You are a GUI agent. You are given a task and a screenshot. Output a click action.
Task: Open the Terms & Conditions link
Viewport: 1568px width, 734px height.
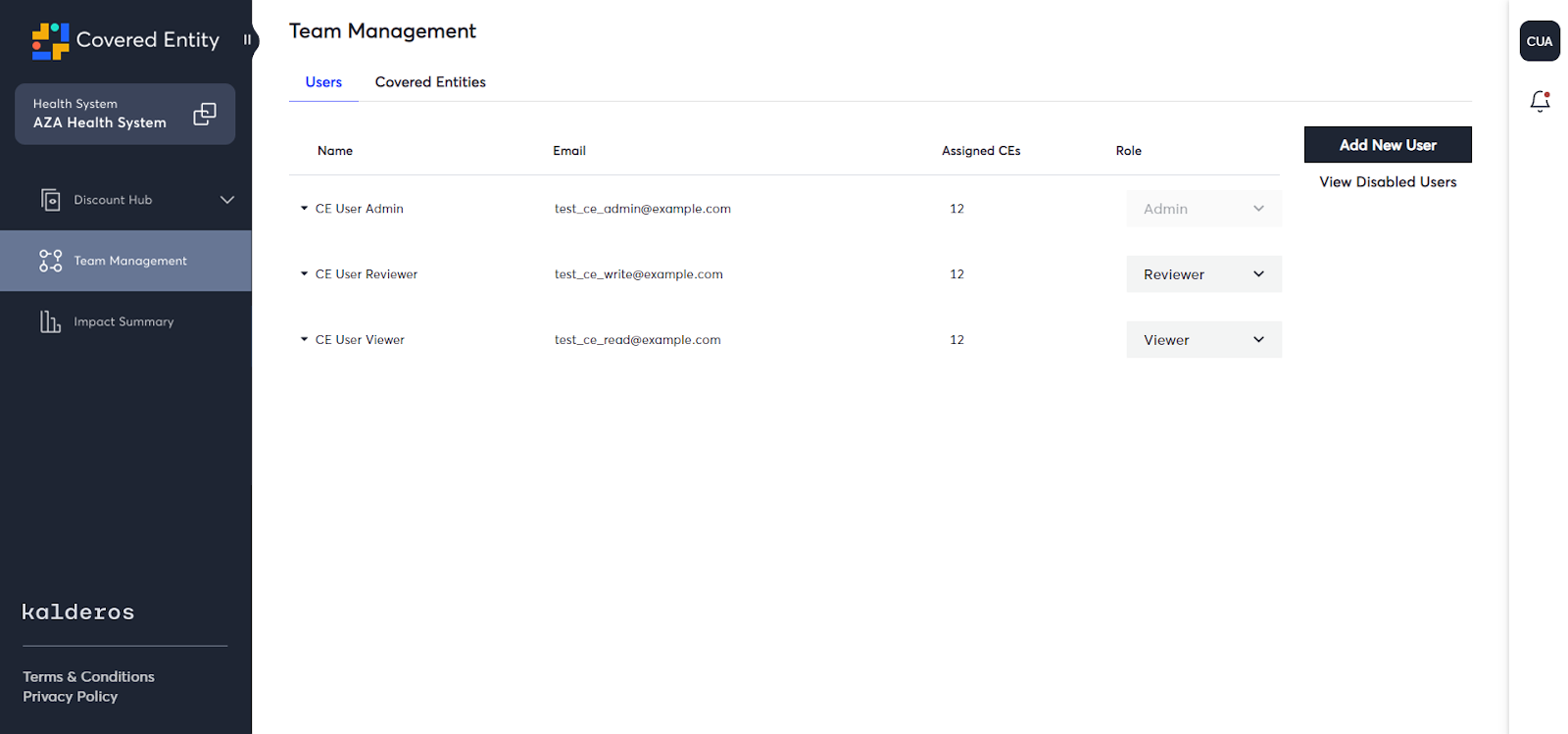click(x=89, y=677)
